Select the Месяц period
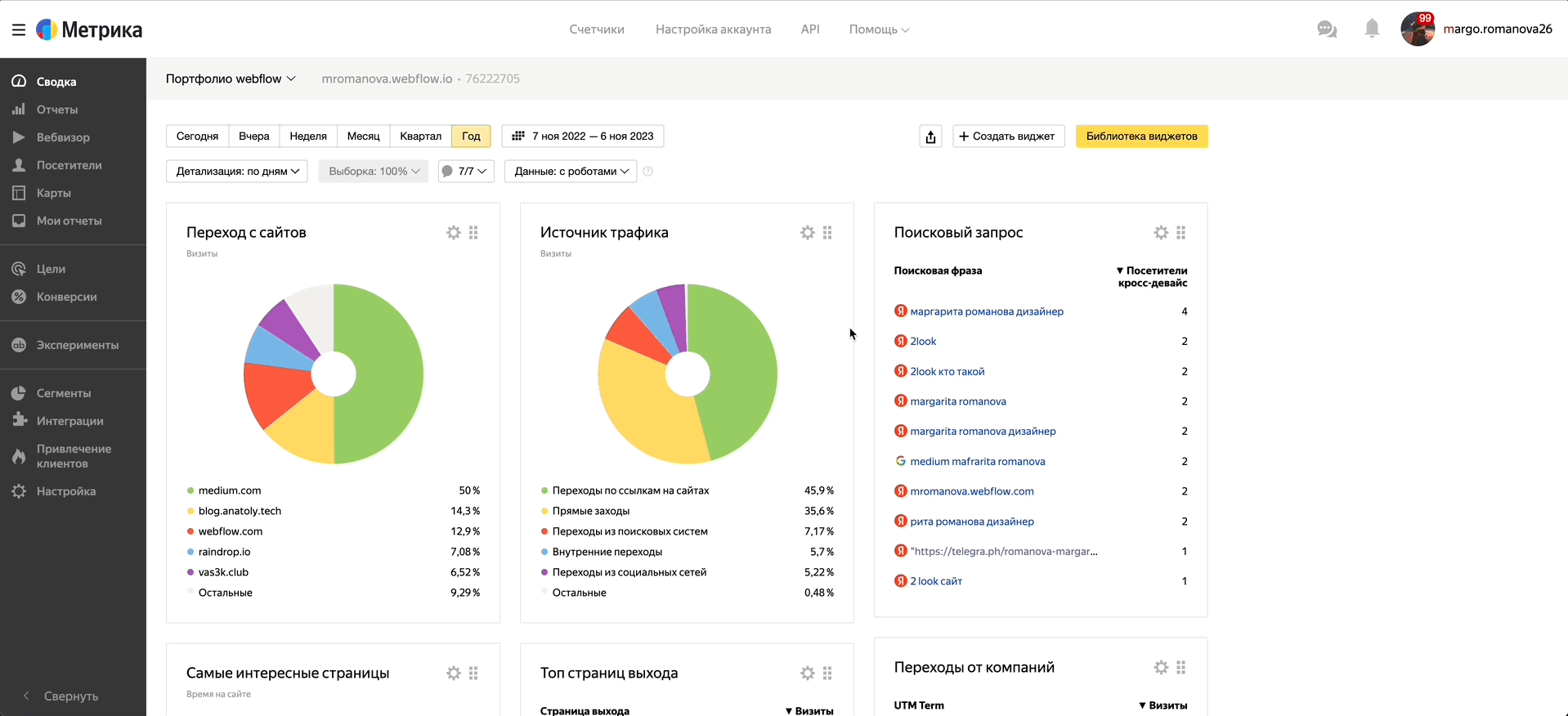1568x716 pixels. click(x=364, y=136)
